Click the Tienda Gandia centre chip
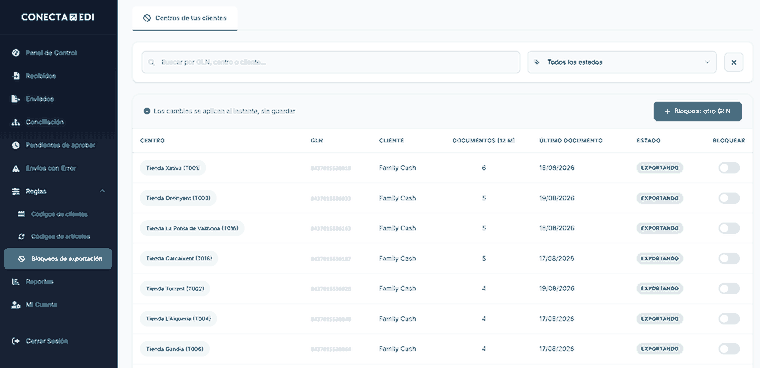Image resolution: width=760 pixels, height=368 pixels. pyautogui.click(x=174, y=349)
